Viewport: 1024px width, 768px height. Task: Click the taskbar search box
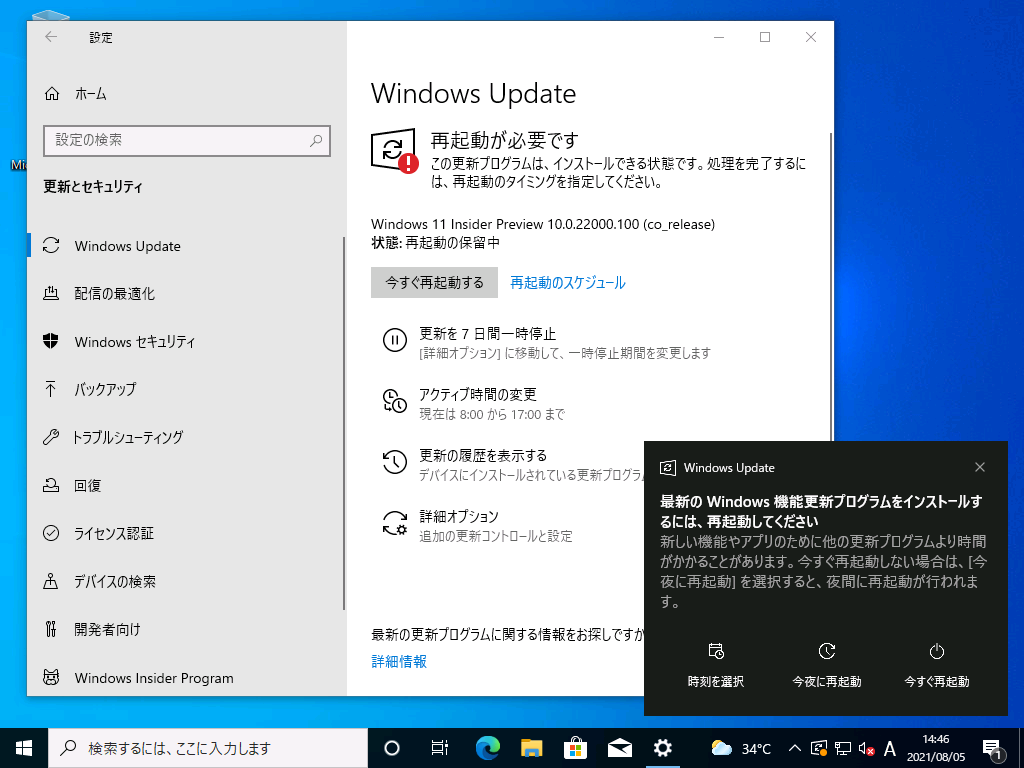(x=208, y=748)
